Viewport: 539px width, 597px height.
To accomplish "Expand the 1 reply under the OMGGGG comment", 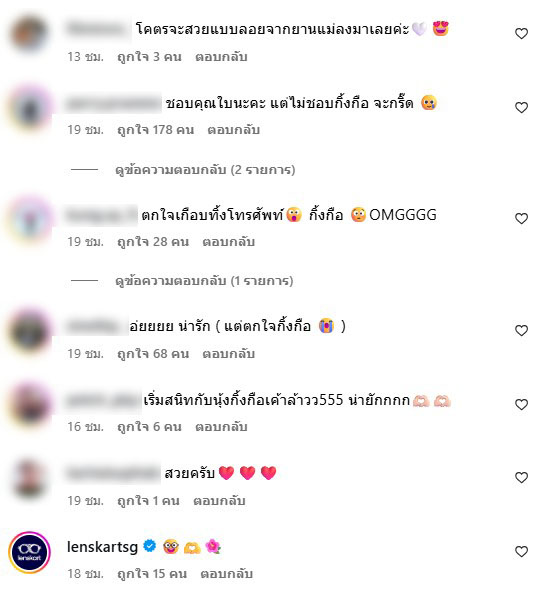I will tap(204, 281).
